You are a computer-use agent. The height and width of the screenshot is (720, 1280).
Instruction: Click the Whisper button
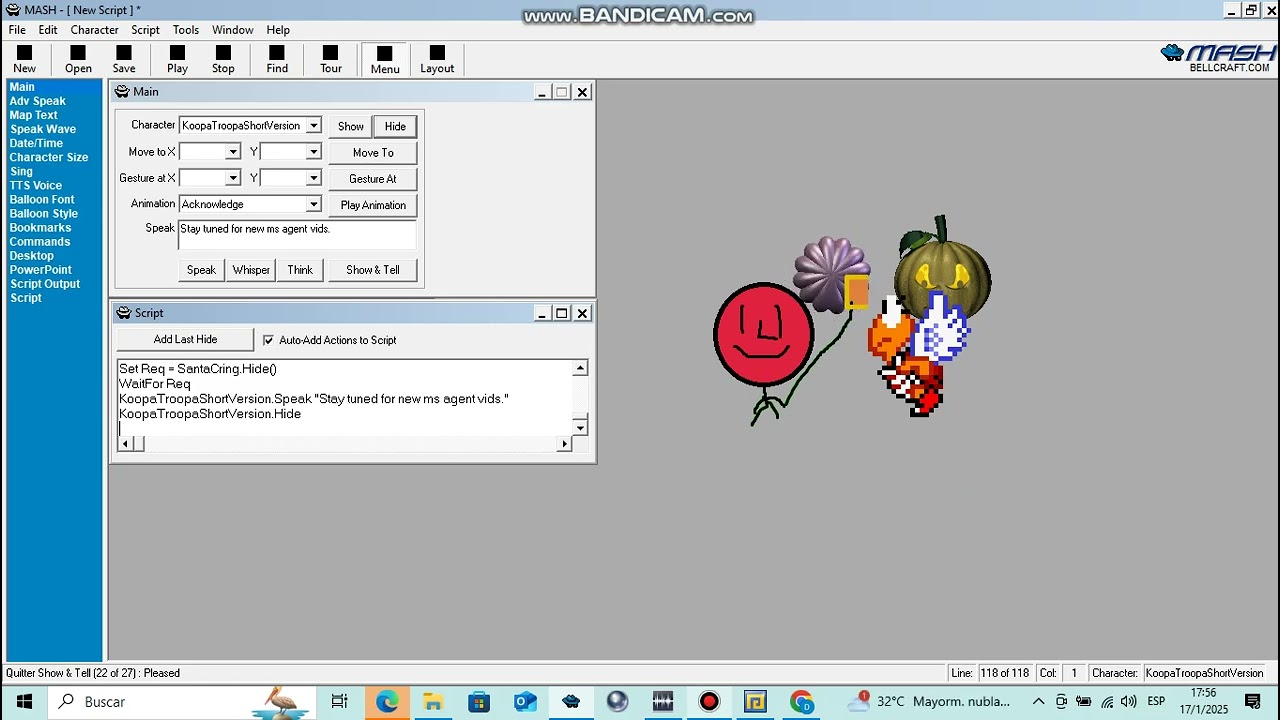[x=251, y=270]
